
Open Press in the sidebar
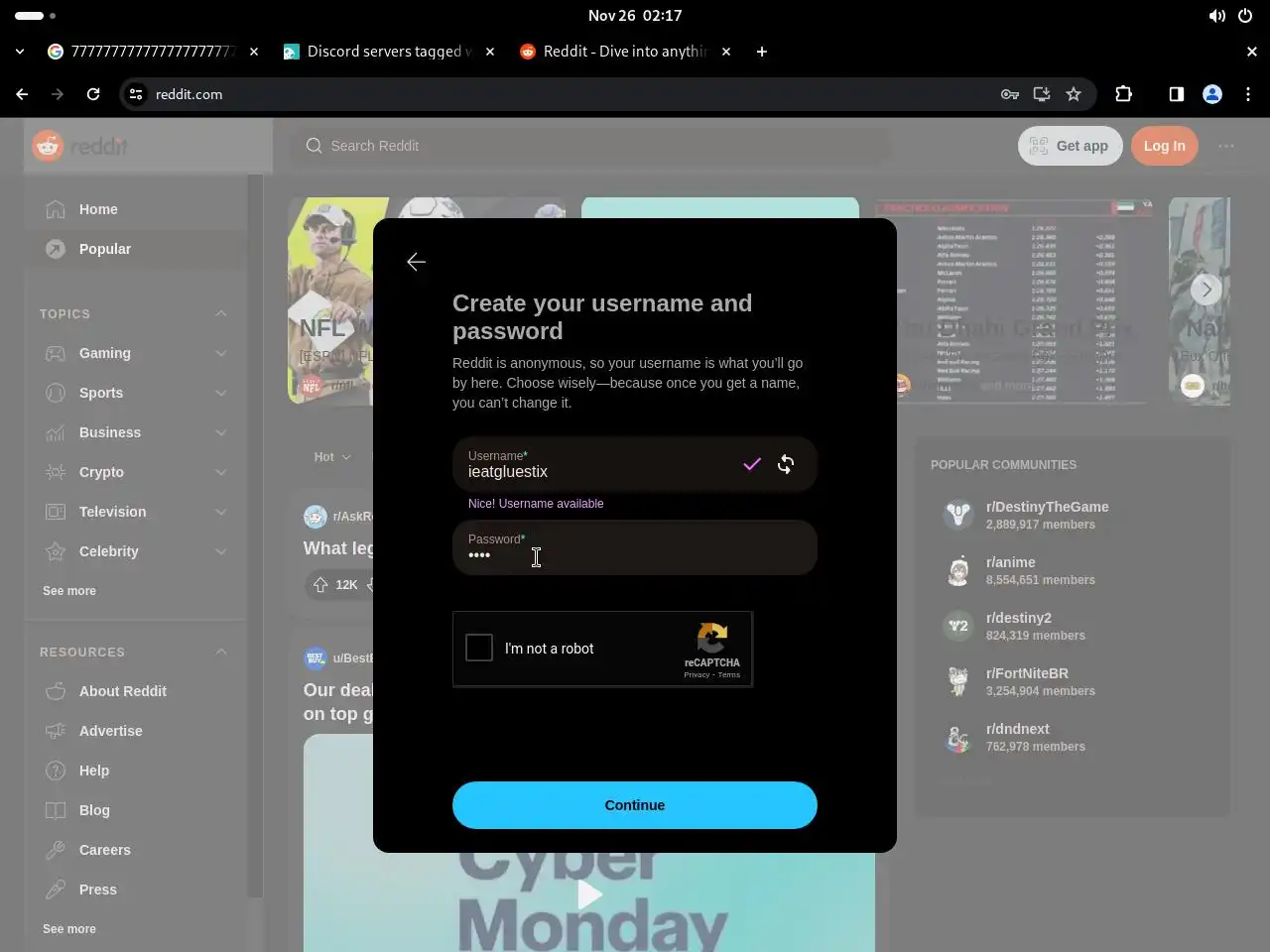[x=135, y=890]
